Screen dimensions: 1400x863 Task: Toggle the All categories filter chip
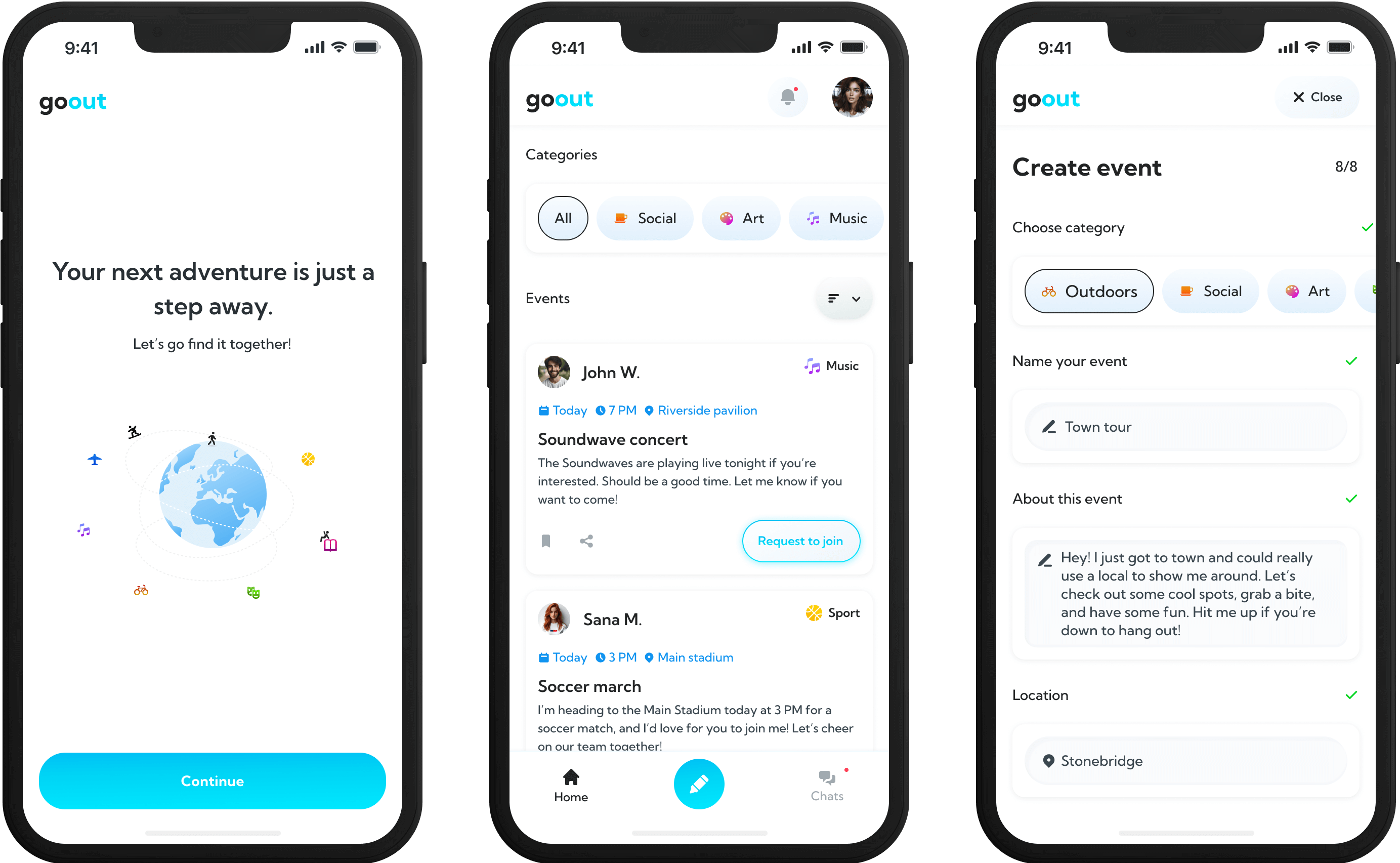[x=562, y=219]
